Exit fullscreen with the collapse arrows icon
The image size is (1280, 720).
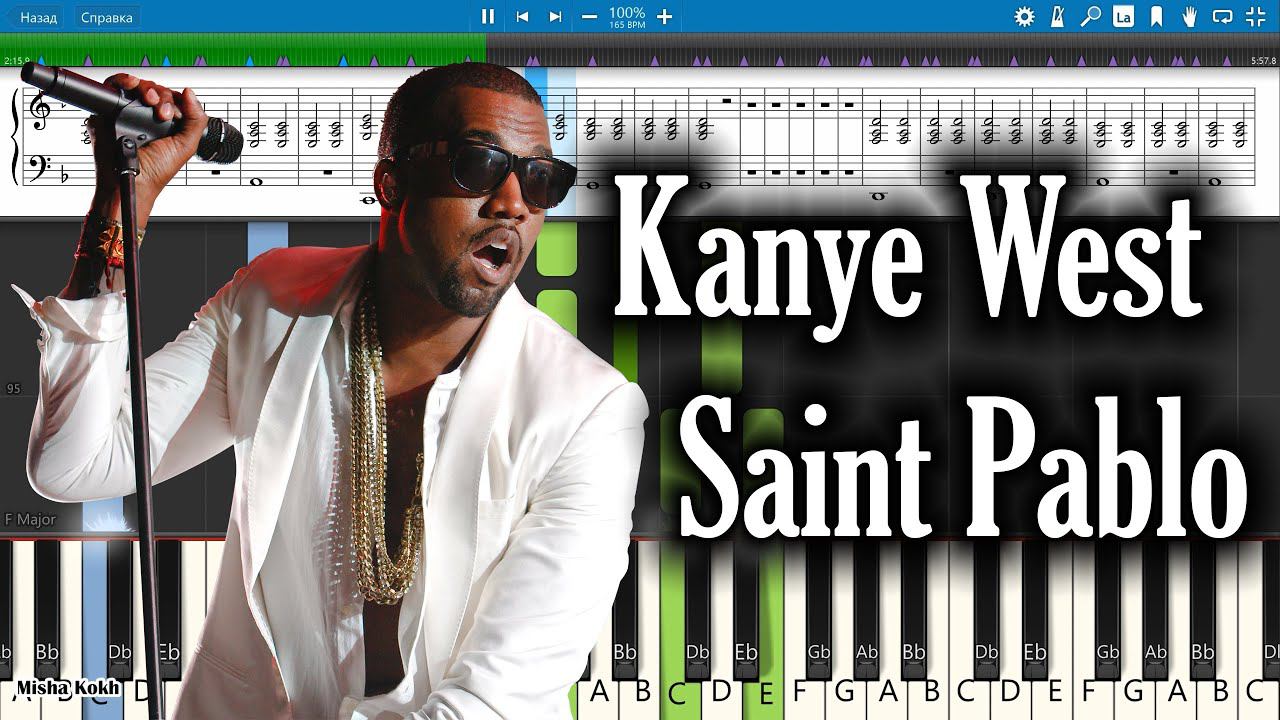tap(1255, 16)
